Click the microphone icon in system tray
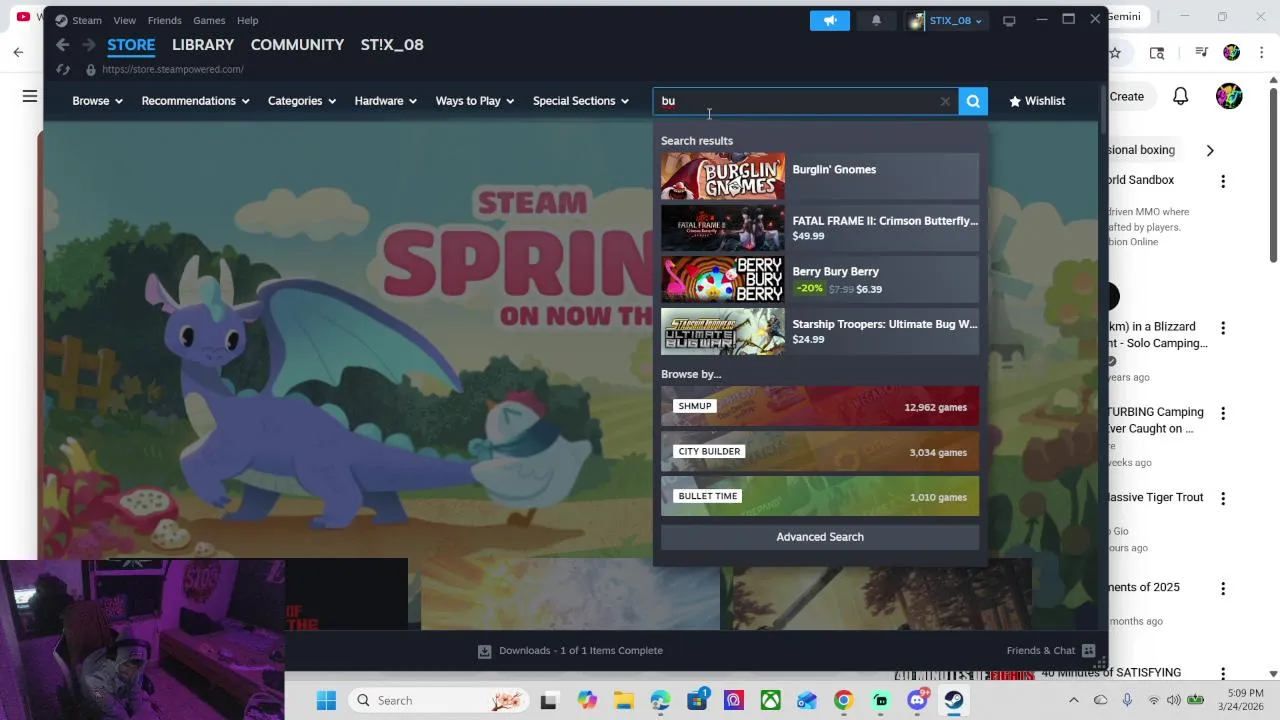 pos(1127,701)
